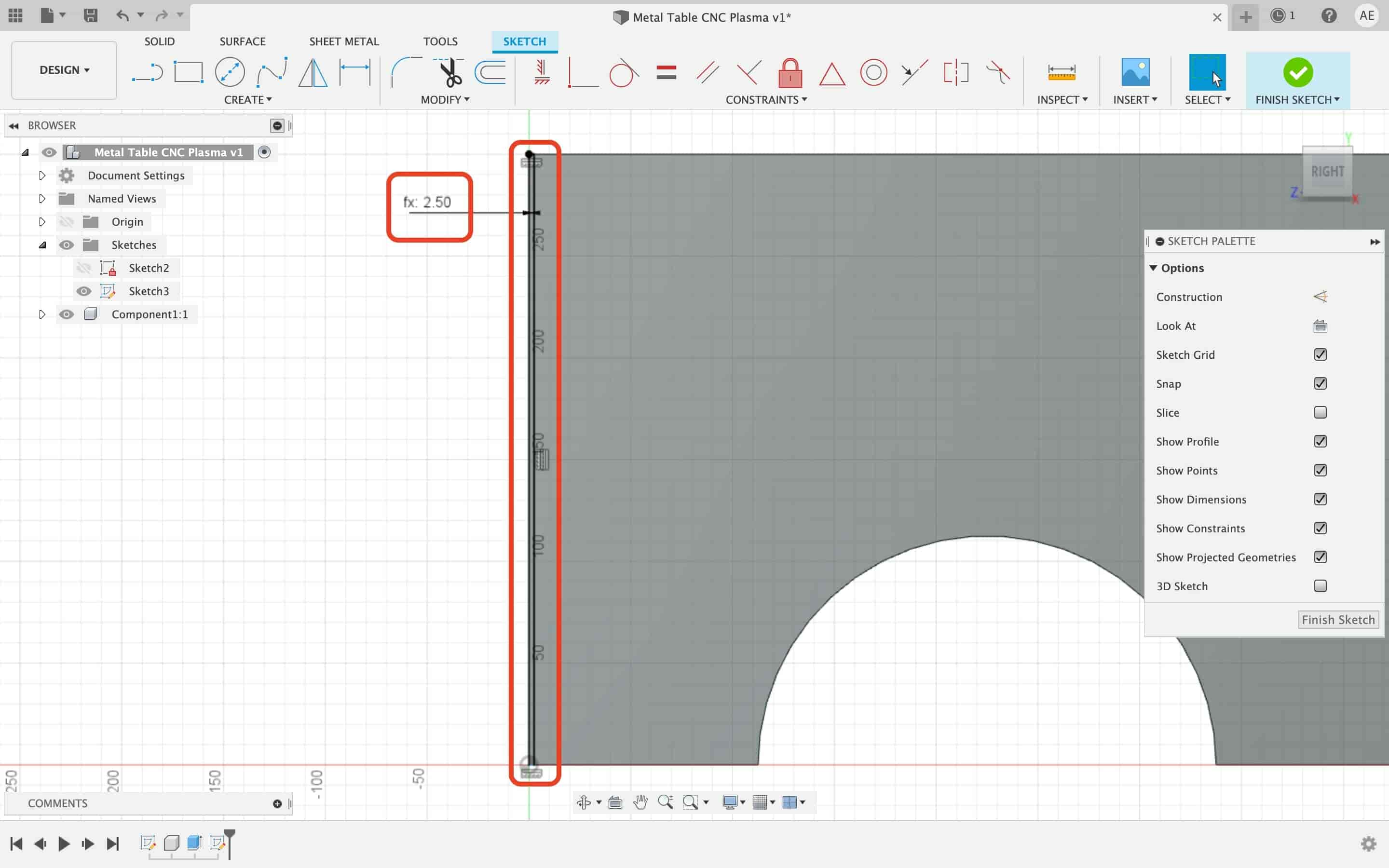The width and height of the screenshot is (1389, 868).
Task: Hide Component1:1 with its eye icon
Action: [x=67, y=314]
